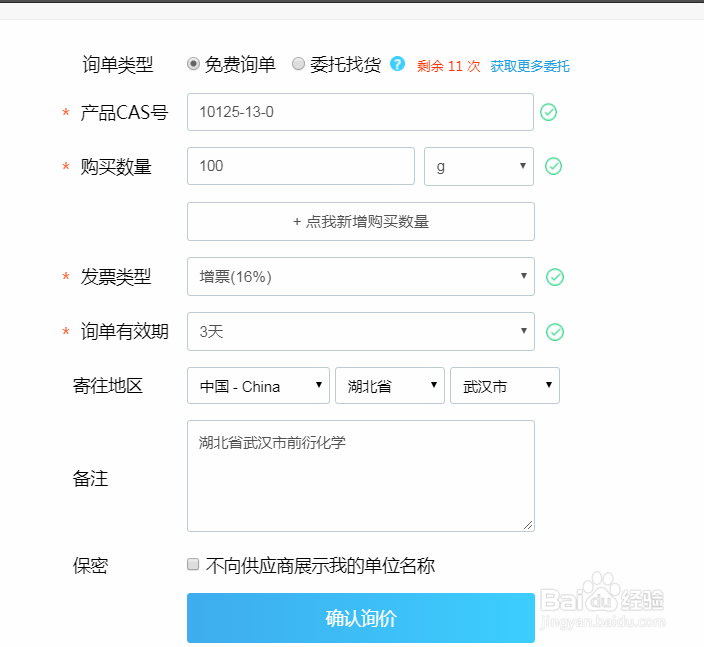Open the unit dropdown showing g
This screenshot has height=647, width=704.
pyautogui.click(x=479, y=166)
